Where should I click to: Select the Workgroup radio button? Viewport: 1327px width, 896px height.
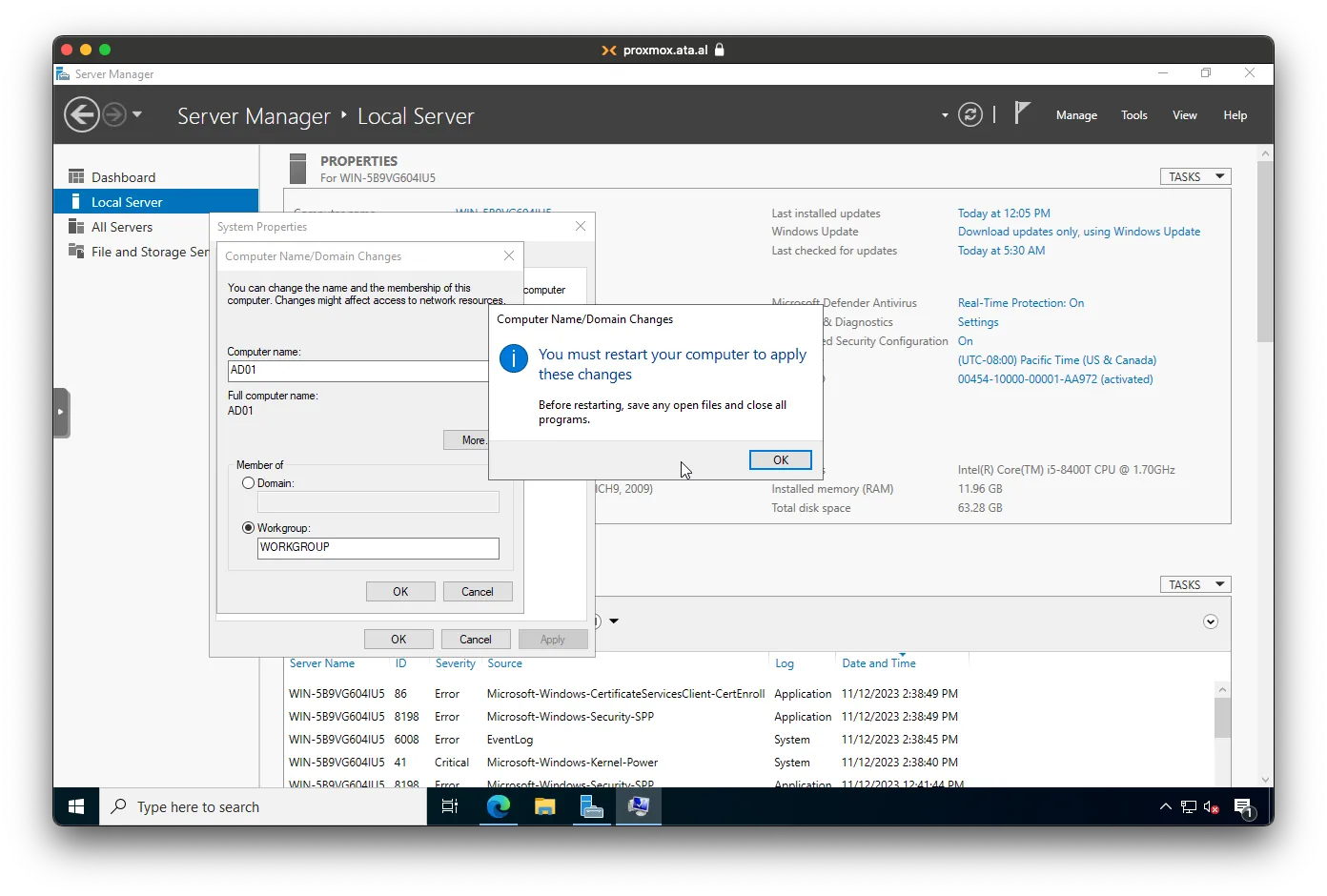[248, 528]
